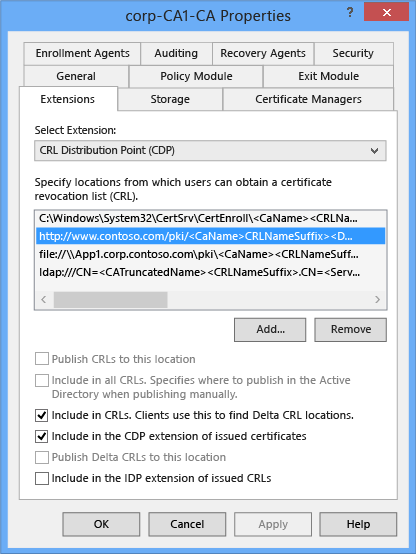Click the question mark help icon in title bar
The image size is (416, 554).
[350, 13]
